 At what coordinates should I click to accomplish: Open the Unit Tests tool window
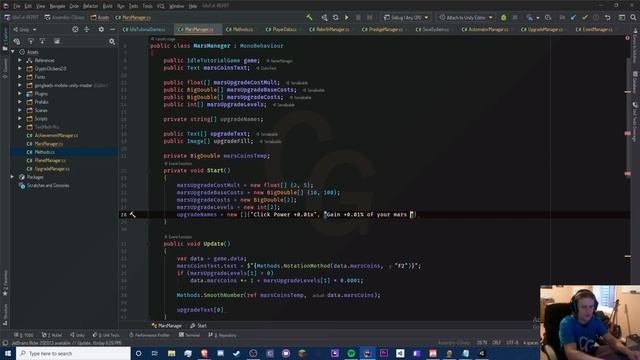point(106,335)
